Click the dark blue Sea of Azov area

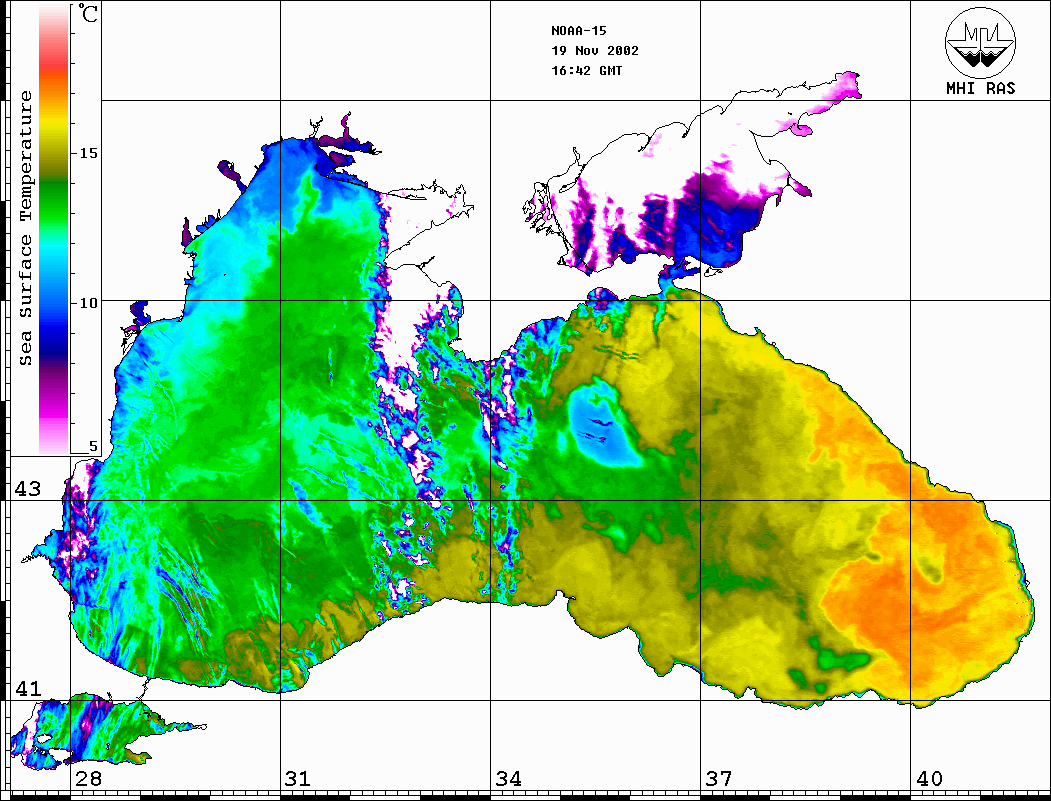(x=721, y=228)
